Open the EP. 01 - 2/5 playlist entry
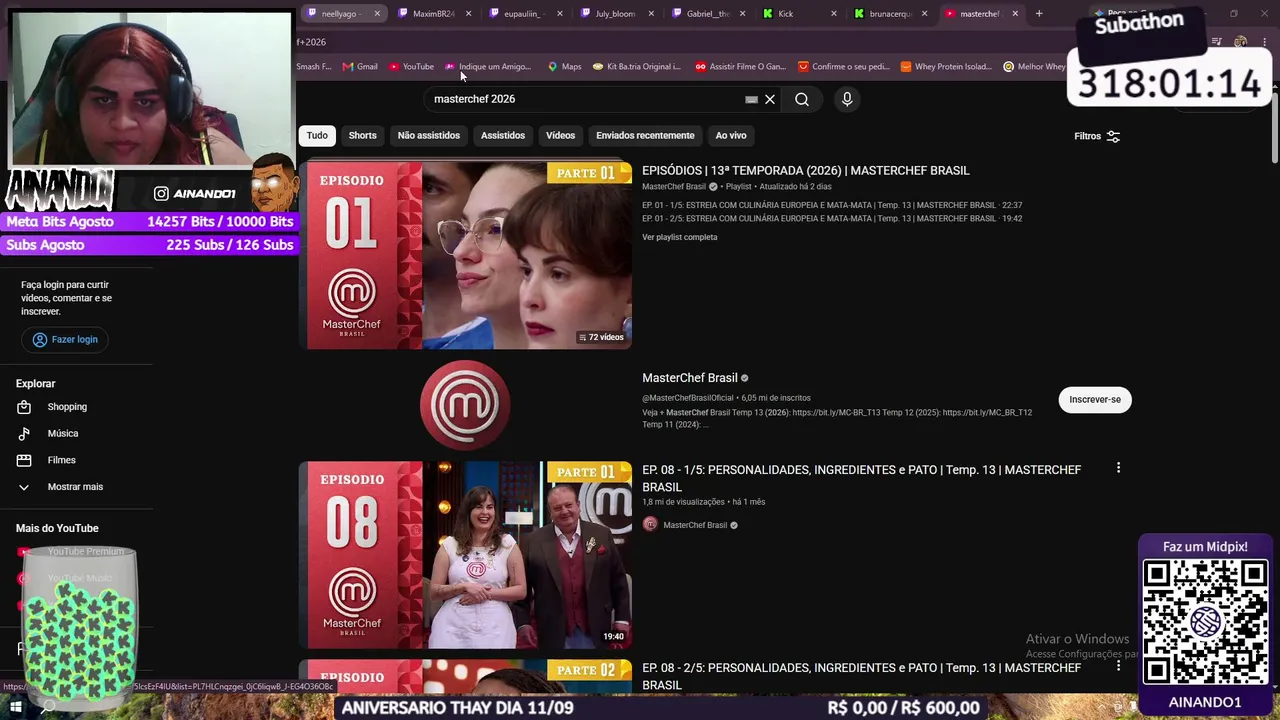The image size is (1280, 720). 832,218
